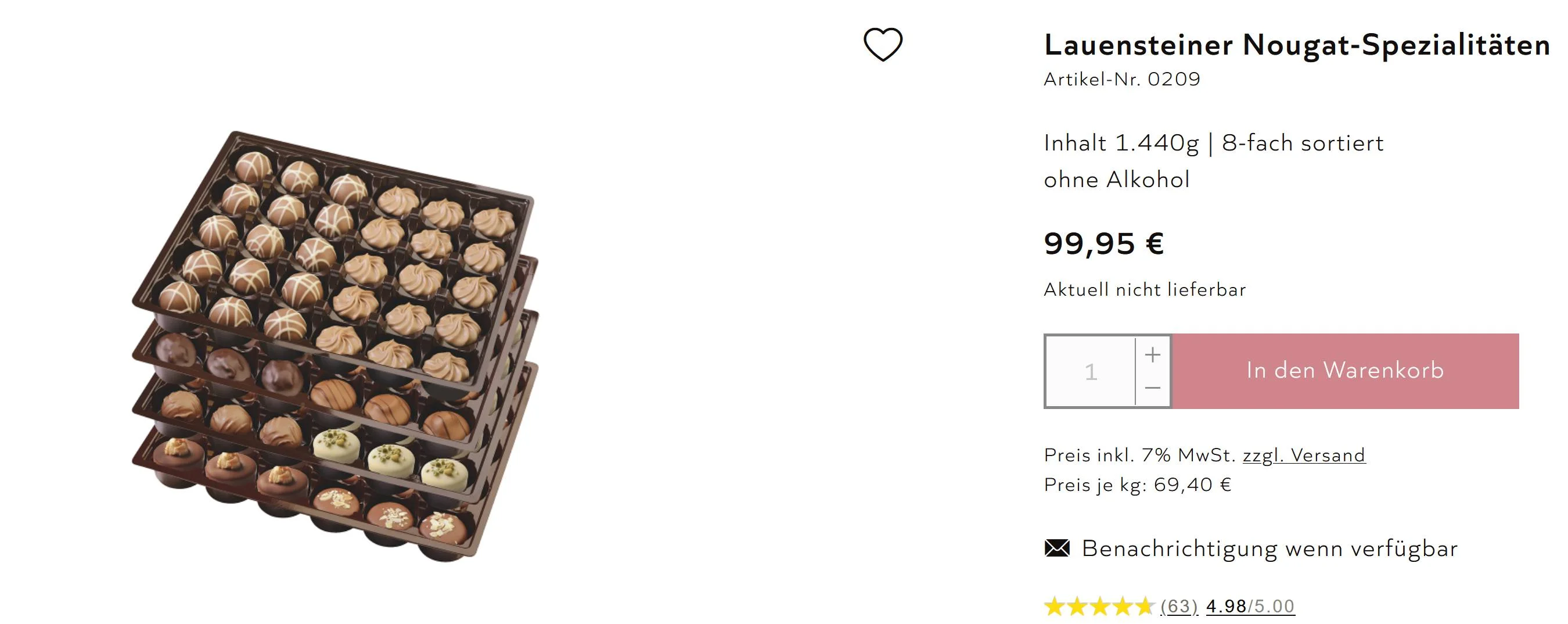1568x624 pixels.
Task: Click the 4.98/5.00 rating score
Action: 1250,607
